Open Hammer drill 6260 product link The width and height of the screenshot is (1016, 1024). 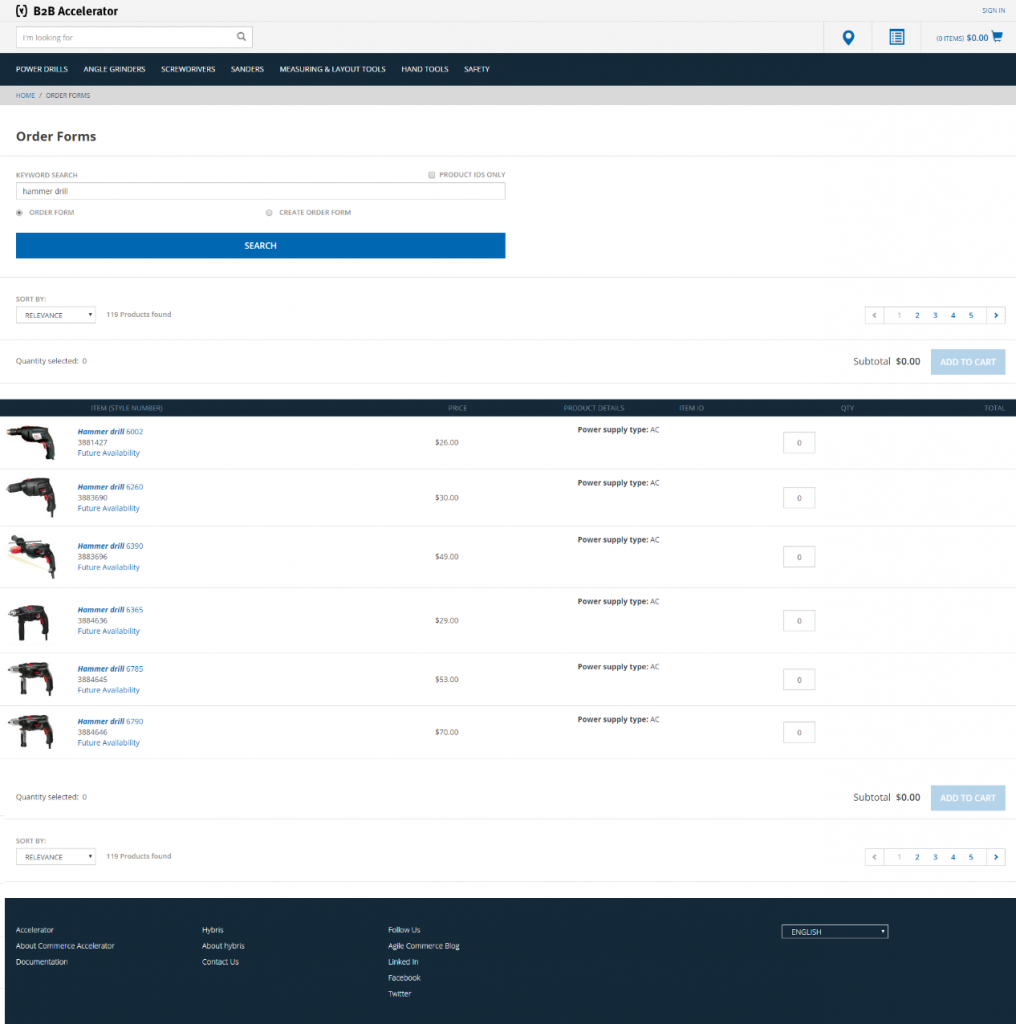click(110, 487)
